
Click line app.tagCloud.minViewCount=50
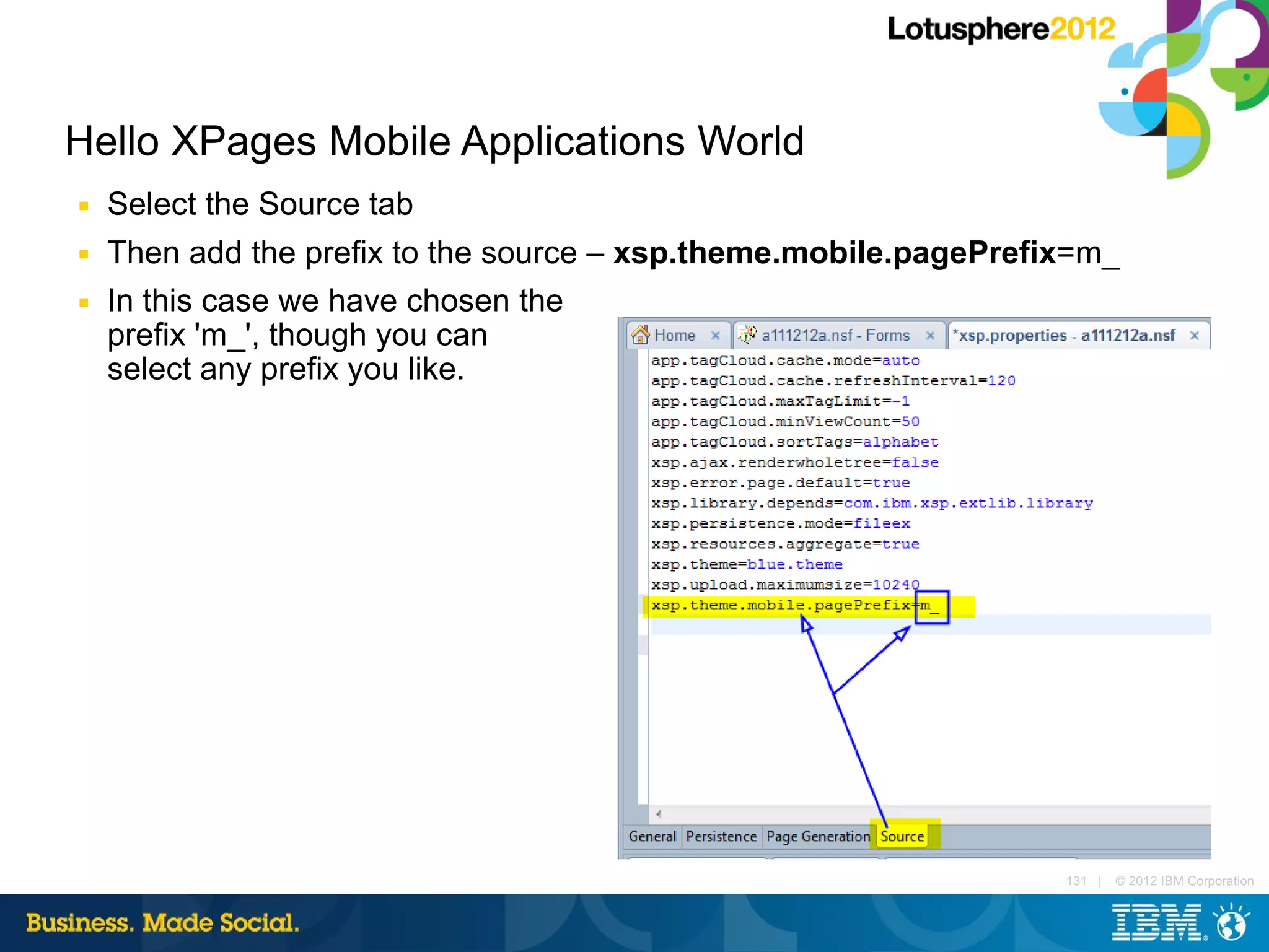pyautogui.click(x=785, y=422)
